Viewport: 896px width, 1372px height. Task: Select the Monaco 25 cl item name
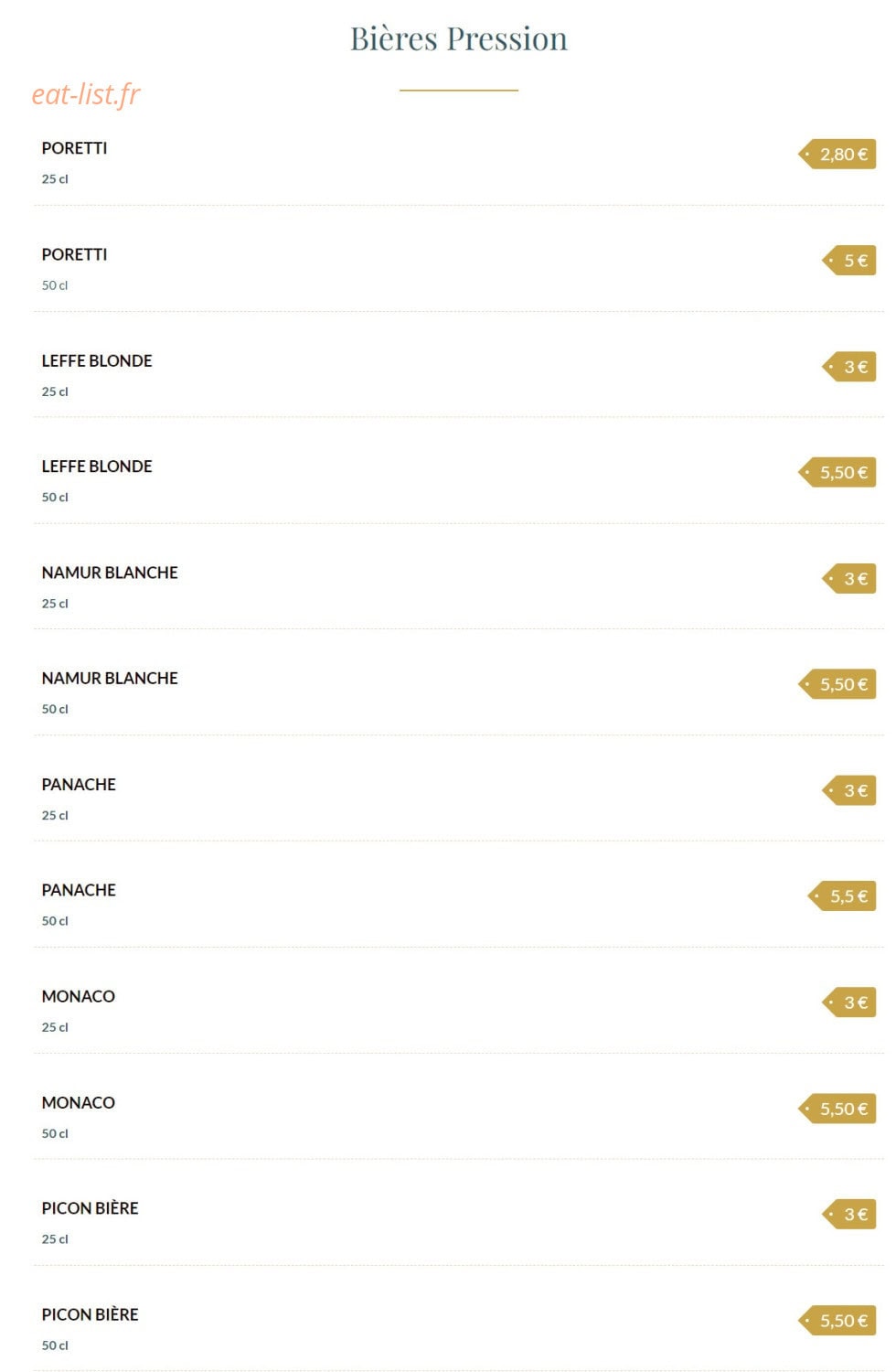click(79, 996)
